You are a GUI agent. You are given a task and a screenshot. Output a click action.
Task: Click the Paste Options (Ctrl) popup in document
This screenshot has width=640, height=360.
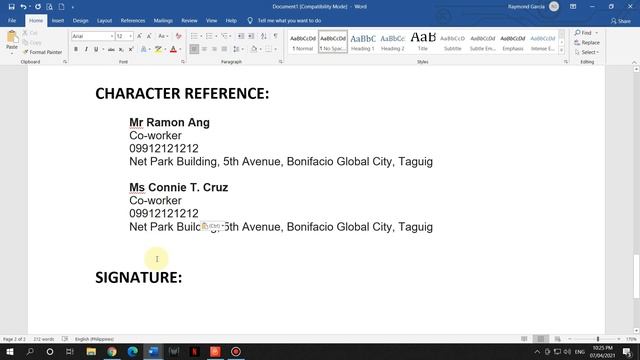[212, 226]
